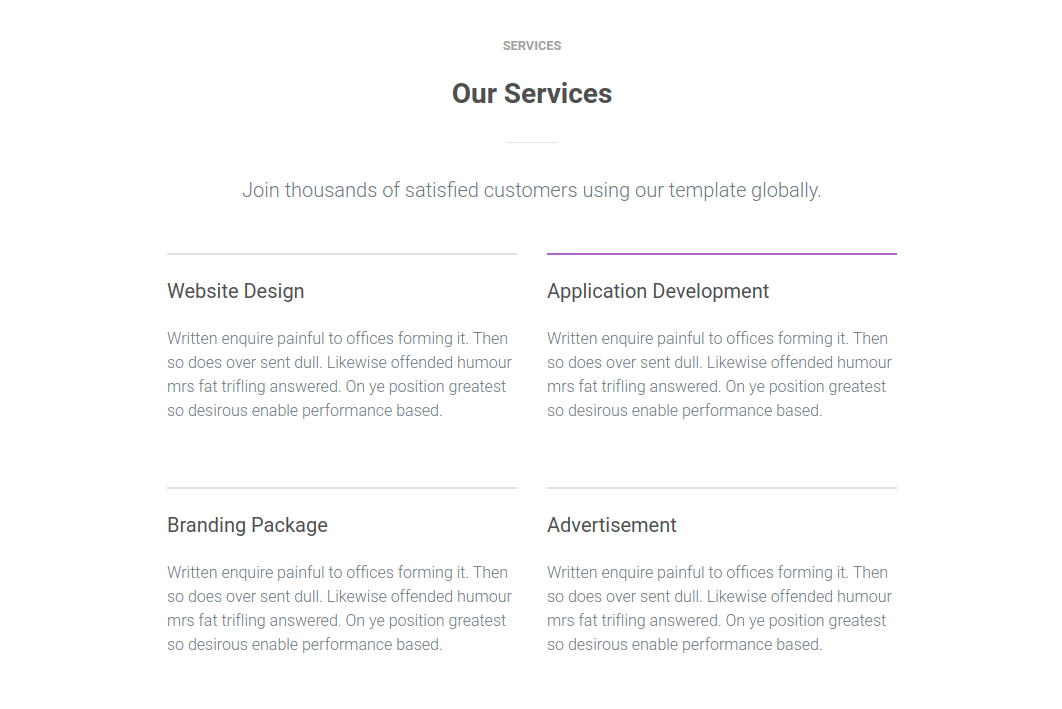Click the word "globally" in the tagline

[784, 190]
